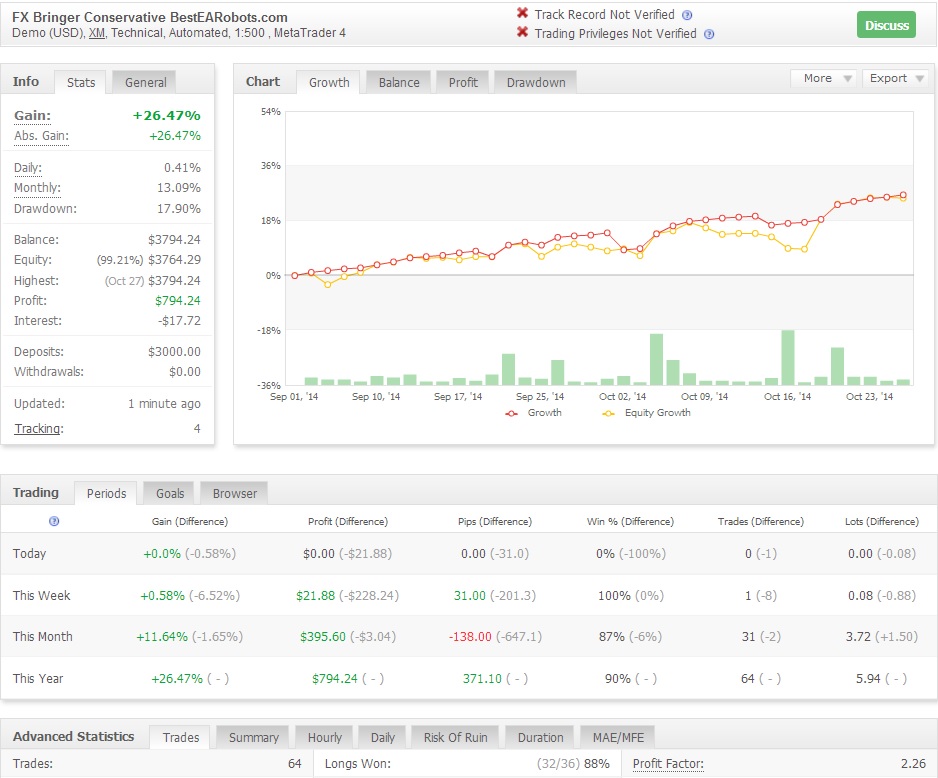Click the first Growth data point at 0%
The width and height of the screenshot is (938, 778).
point(294,276)
